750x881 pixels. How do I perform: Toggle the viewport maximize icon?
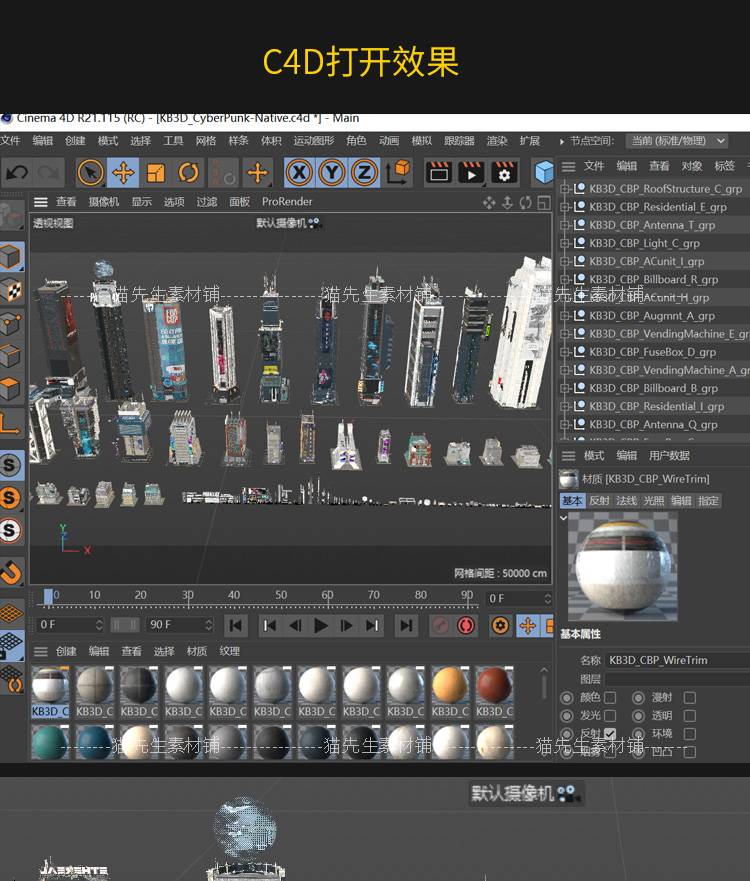544,203
